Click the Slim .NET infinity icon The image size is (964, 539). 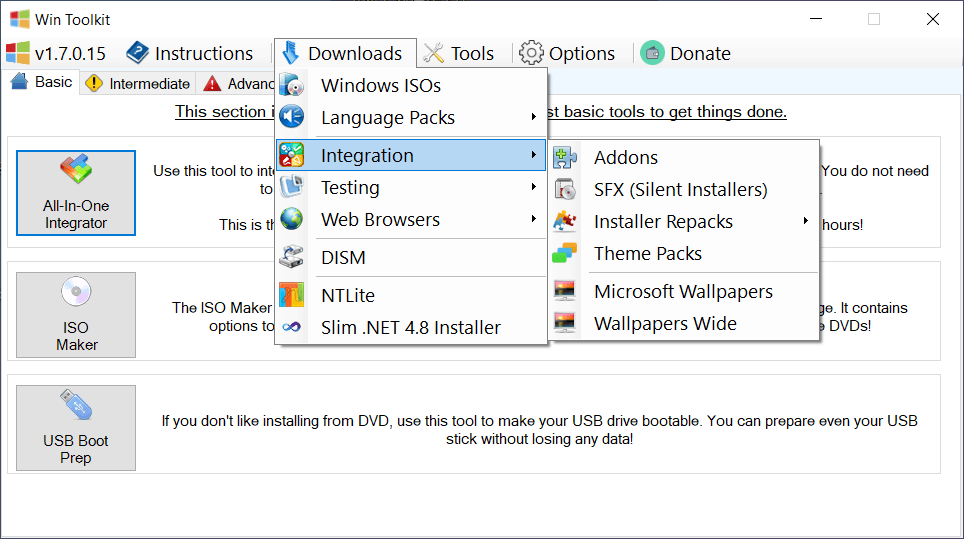[291, 327]
